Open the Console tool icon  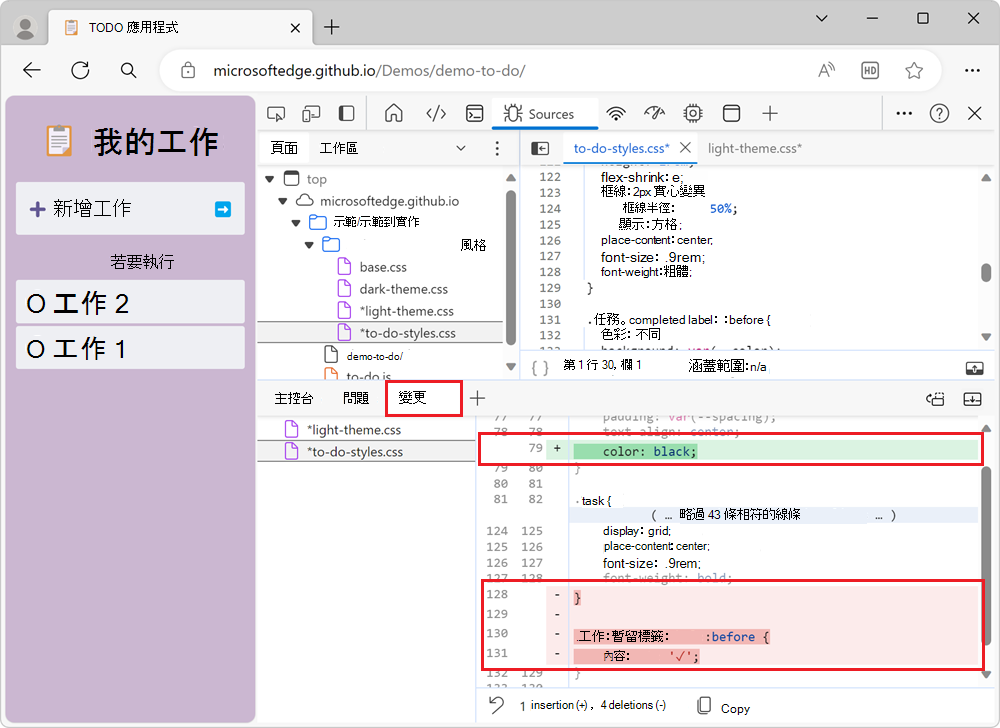474,113
